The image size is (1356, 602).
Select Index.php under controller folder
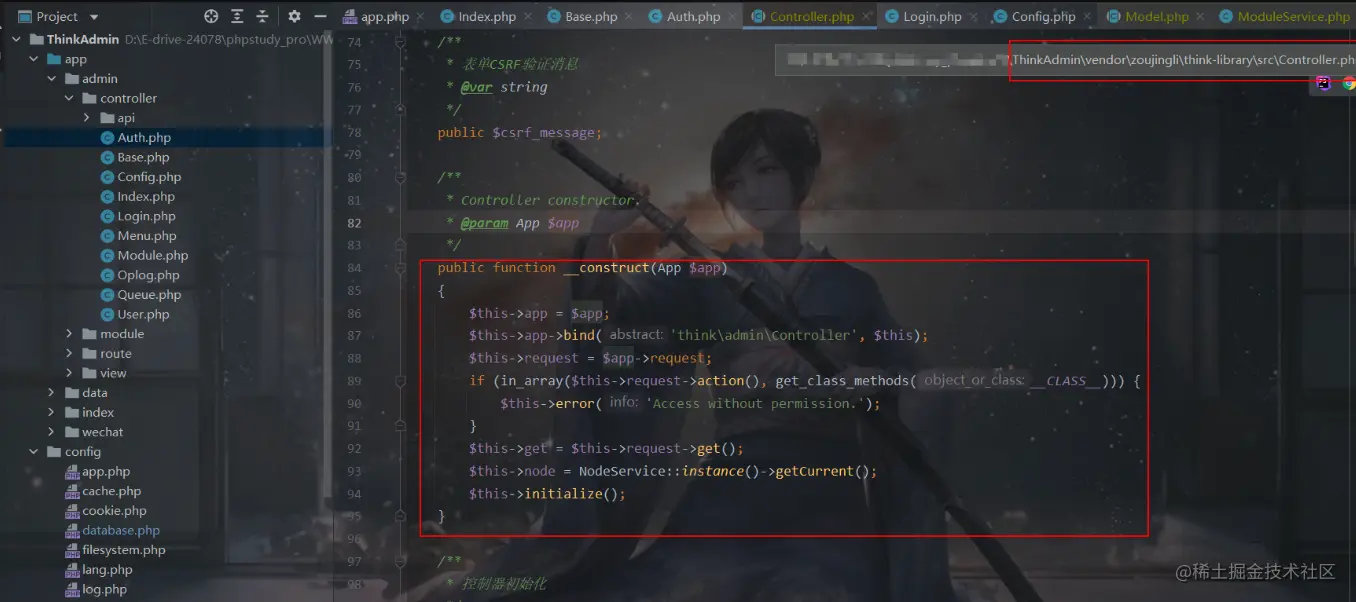point(146,197)
